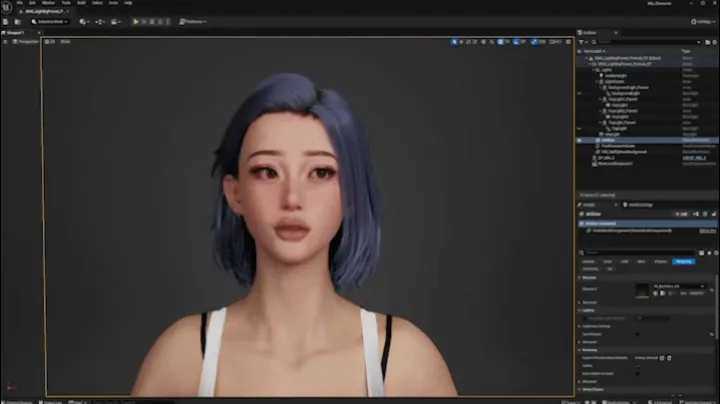Open the Selection Mode dropdown
The height and width of the screenshot is (404, 720).
[x=52, y=21]
